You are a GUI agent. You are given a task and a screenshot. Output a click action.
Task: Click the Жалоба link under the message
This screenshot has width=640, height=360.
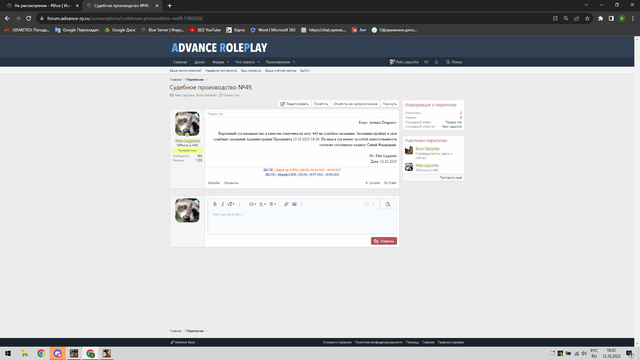click(214, 183)
